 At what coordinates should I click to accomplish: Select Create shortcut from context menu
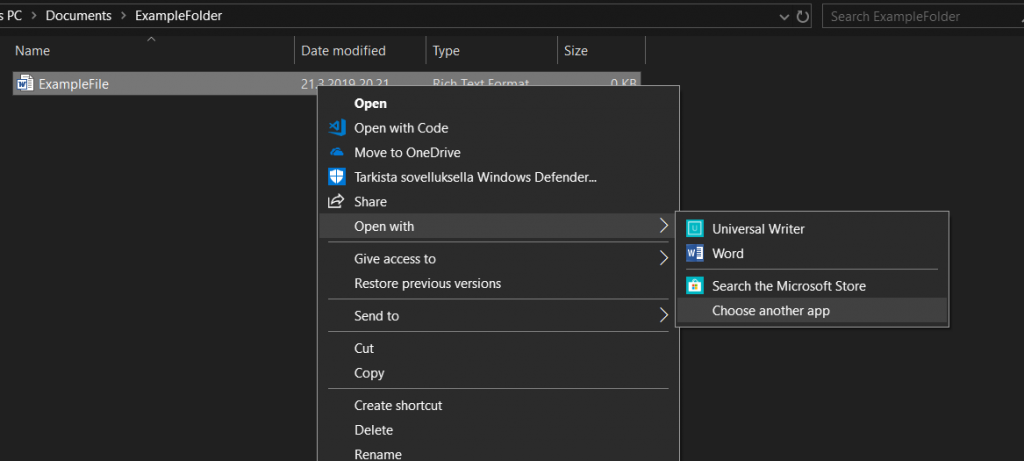pos(398,406)
